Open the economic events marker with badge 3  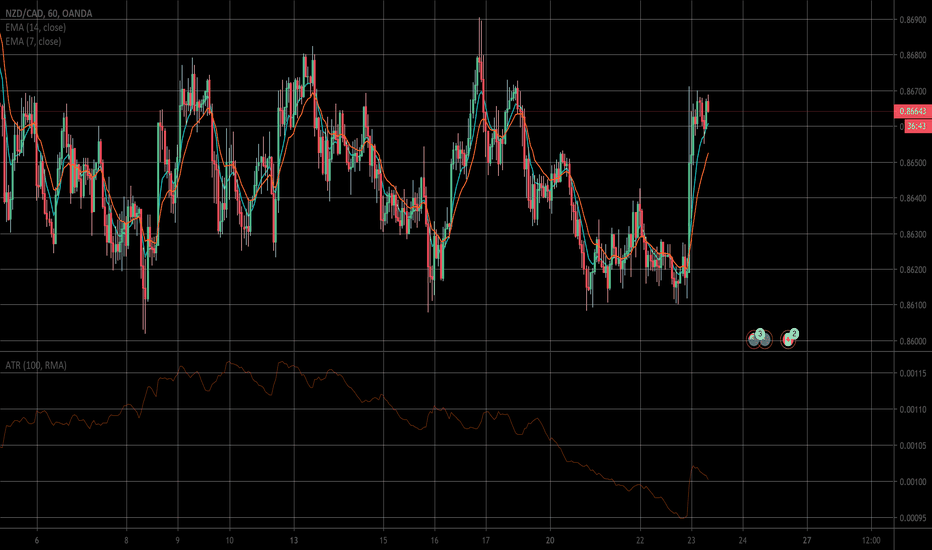point(757,339)
